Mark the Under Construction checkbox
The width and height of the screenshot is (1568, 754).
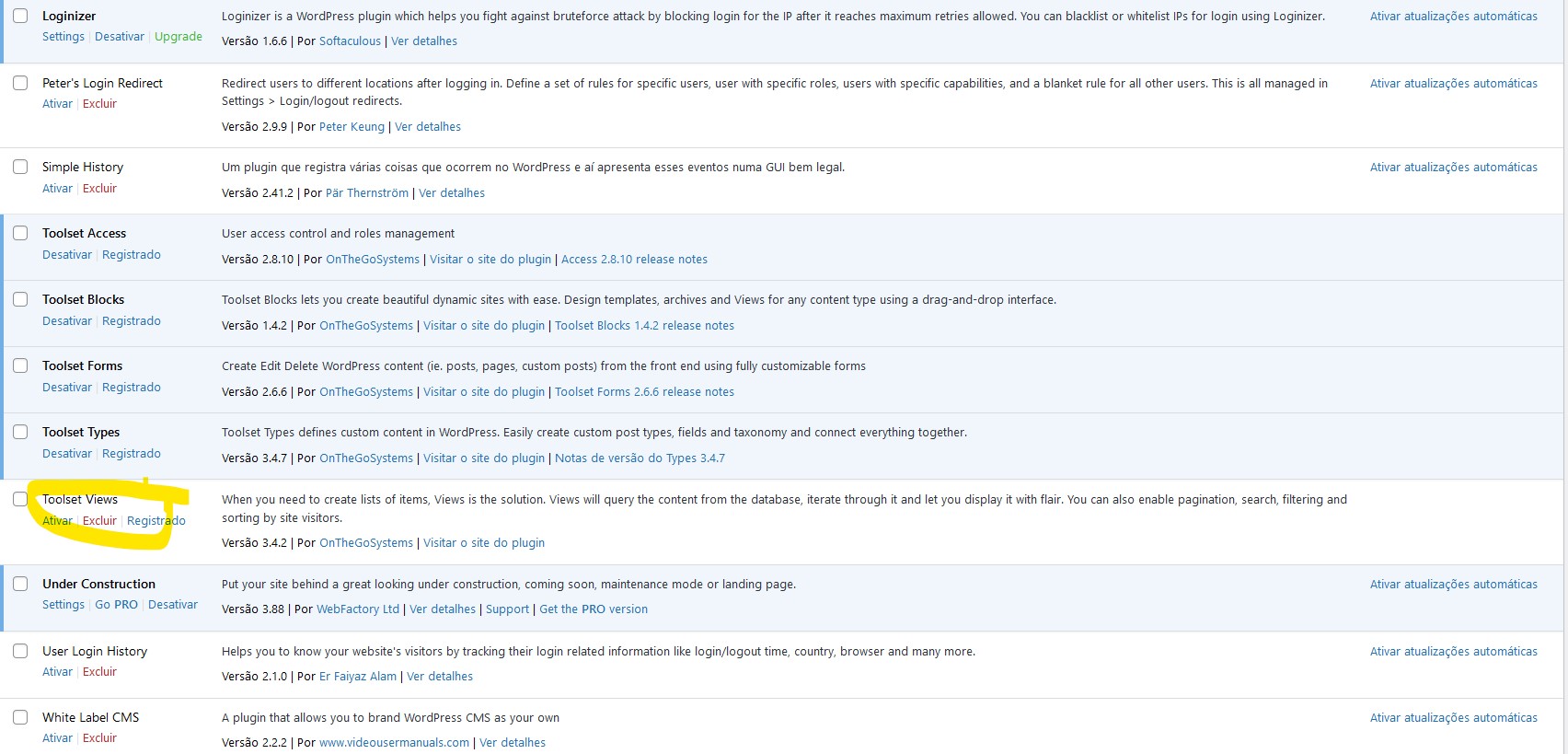[20, 584]
